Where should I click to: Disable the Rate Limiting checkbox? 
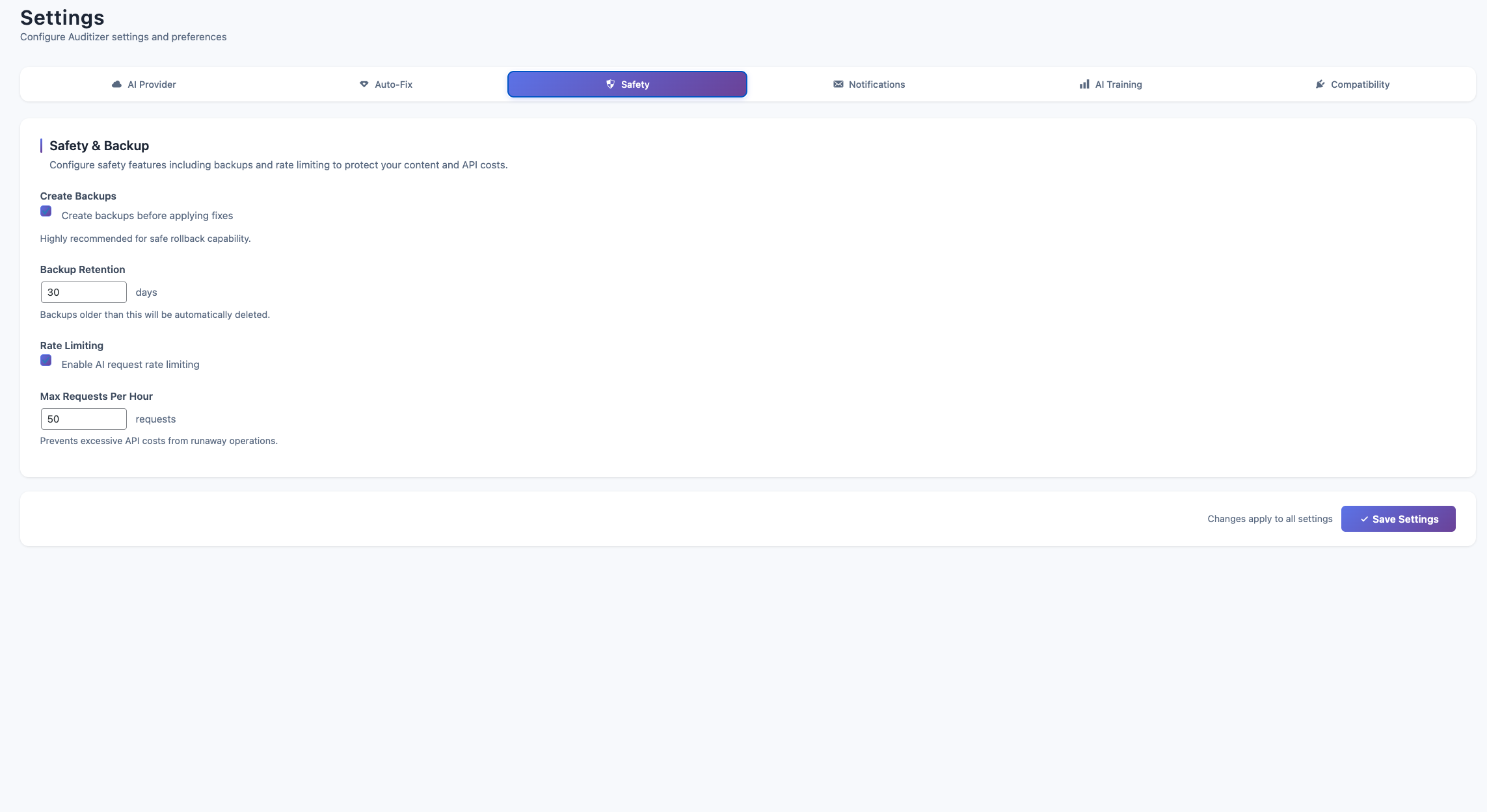pyautogui.click(x=46, y=361)
